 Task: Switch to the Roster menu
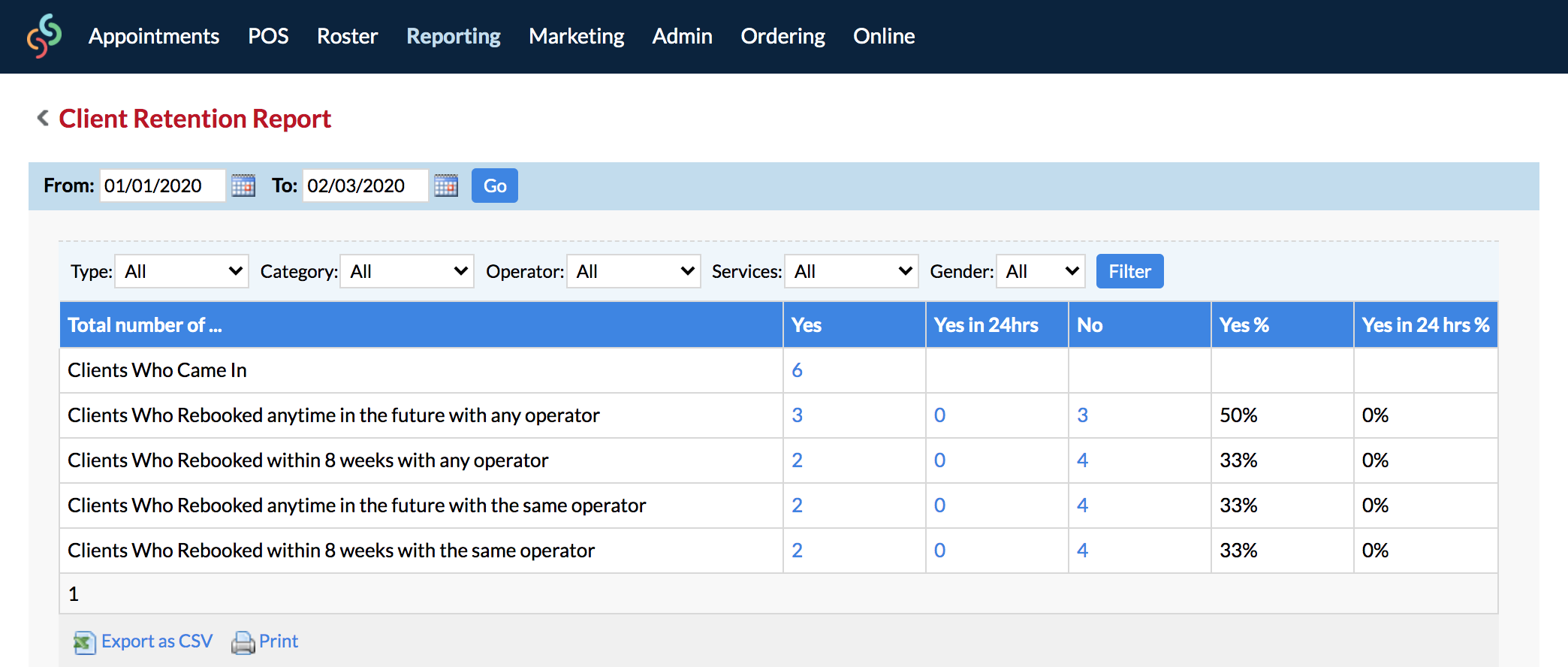347,36
